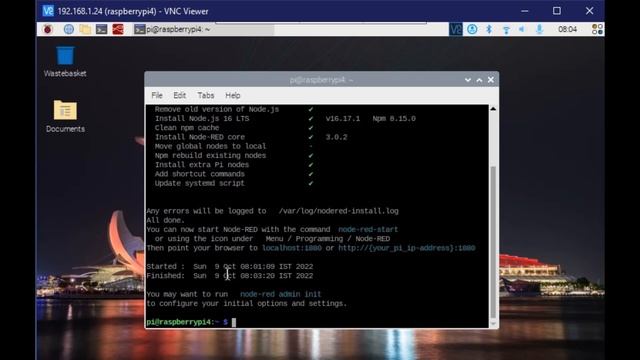640x360 pixels.
Task: Launch Terminal from the panel launcher
Action: click(101, 29)
